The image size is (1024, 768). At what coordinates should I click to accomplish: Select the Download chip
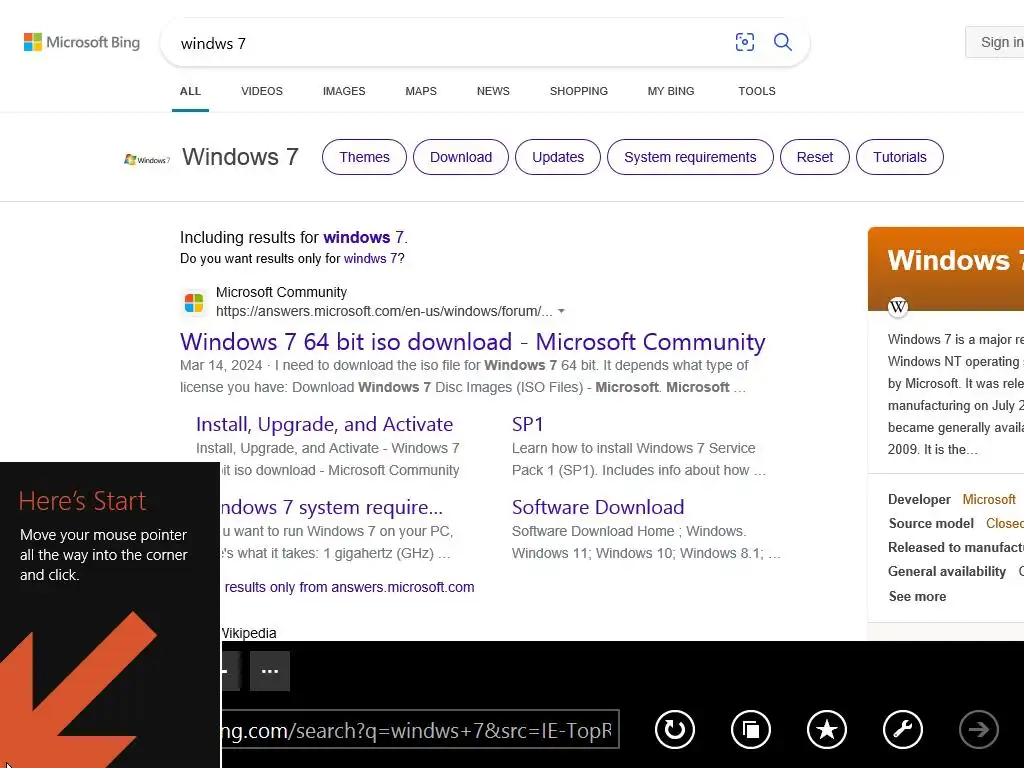click(461, 157)
